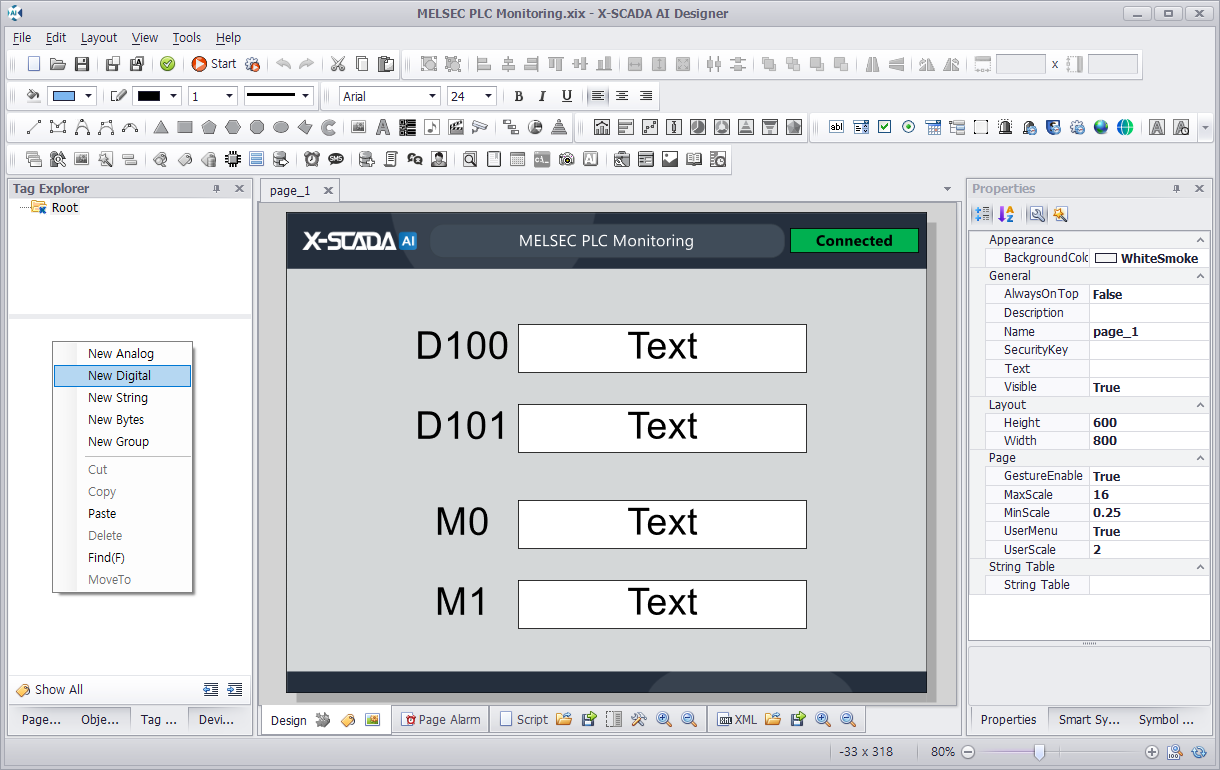
Task: Open project with folder icon
Action: point(58,64)
